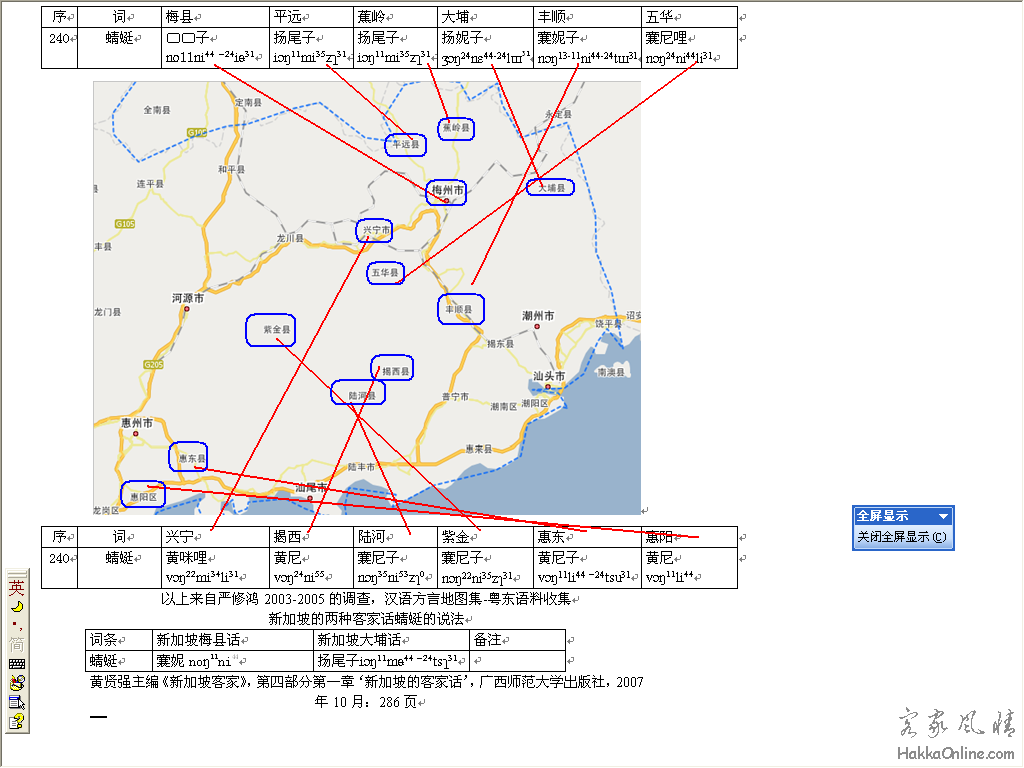This screenshot has height=768, width=1024.
Task: Toggle Chinese punctuation mode in IME bar
Action: coord(17,625)
